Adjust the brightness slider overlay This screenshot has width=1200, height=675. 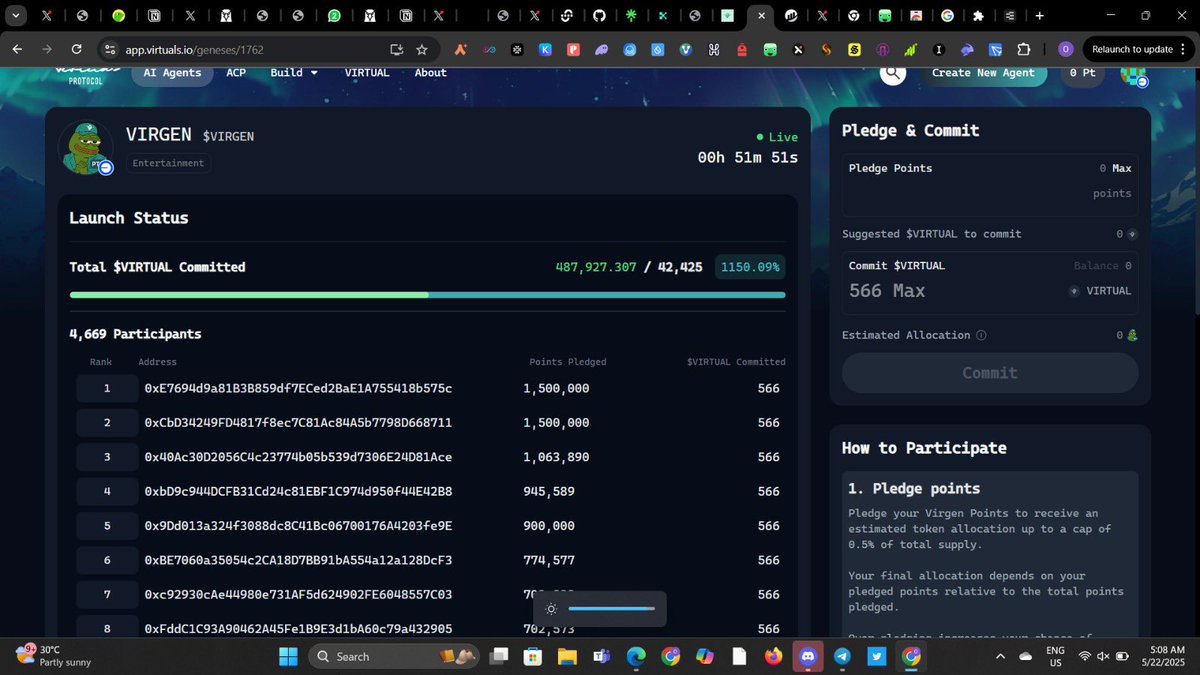(611, 608)
